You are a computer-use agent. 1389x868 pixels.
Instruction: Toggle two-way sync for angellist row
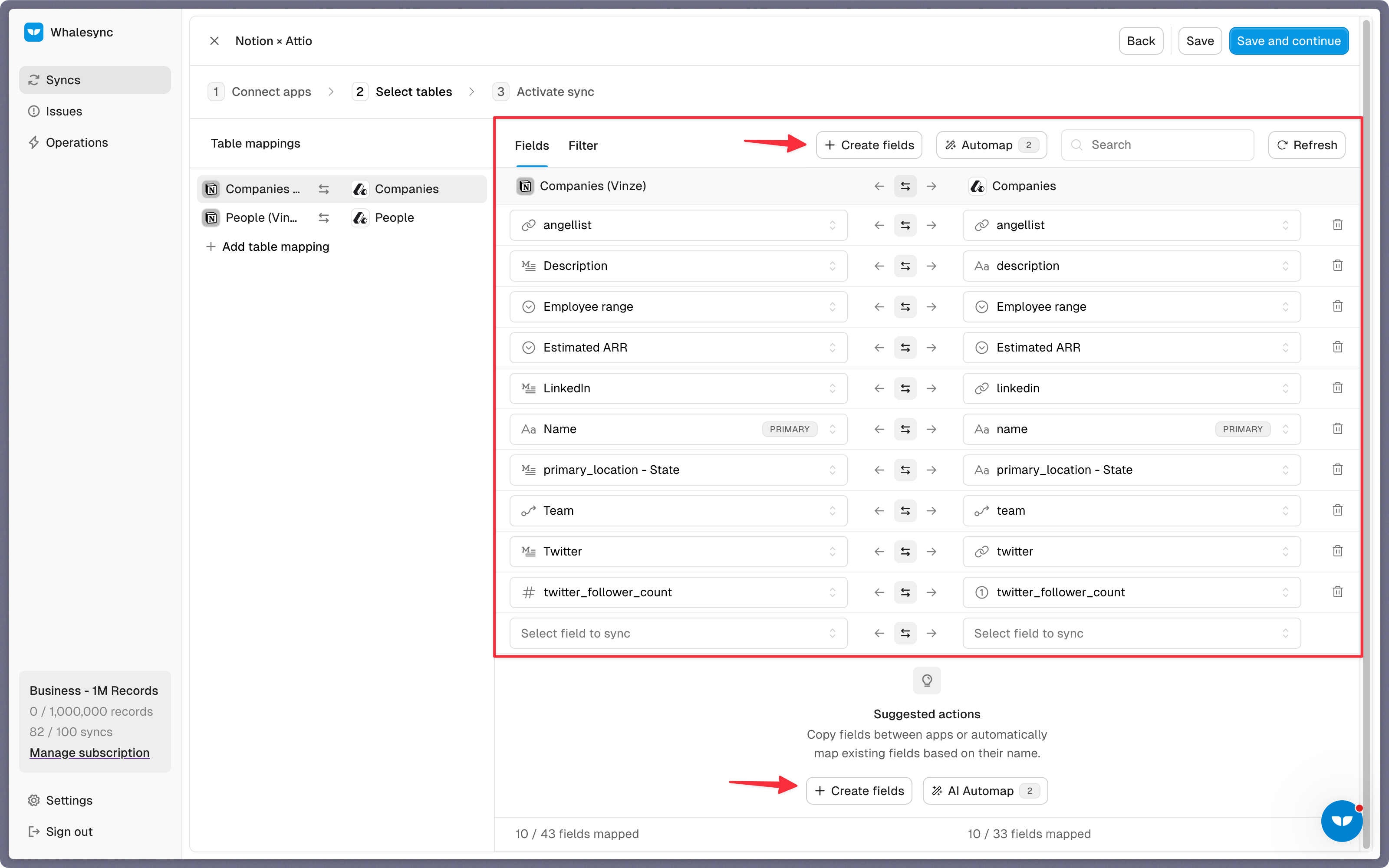[x=905, y=225]
